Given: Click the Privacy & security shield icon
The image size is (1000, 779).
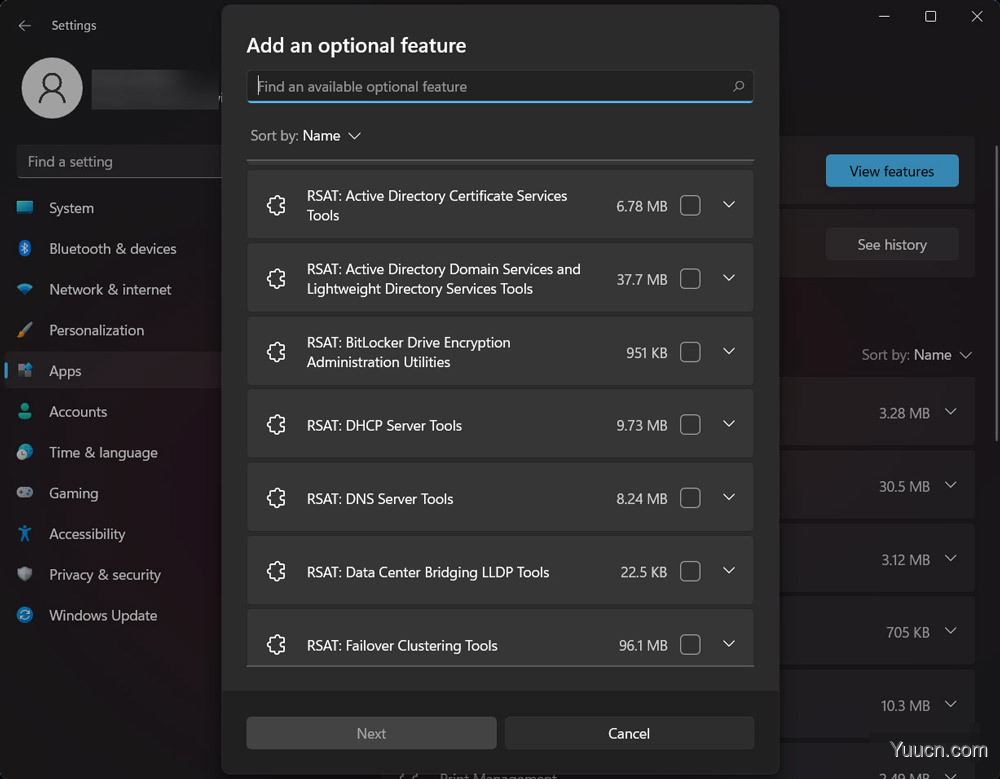Looking at the screenshot, I should (25, 574).
